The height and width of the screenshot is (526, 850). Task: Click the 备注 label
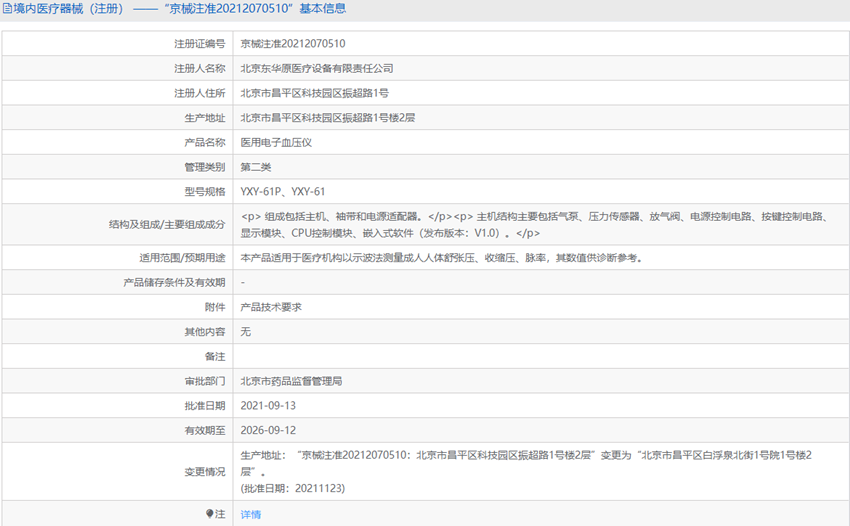[x=215, y=357]
